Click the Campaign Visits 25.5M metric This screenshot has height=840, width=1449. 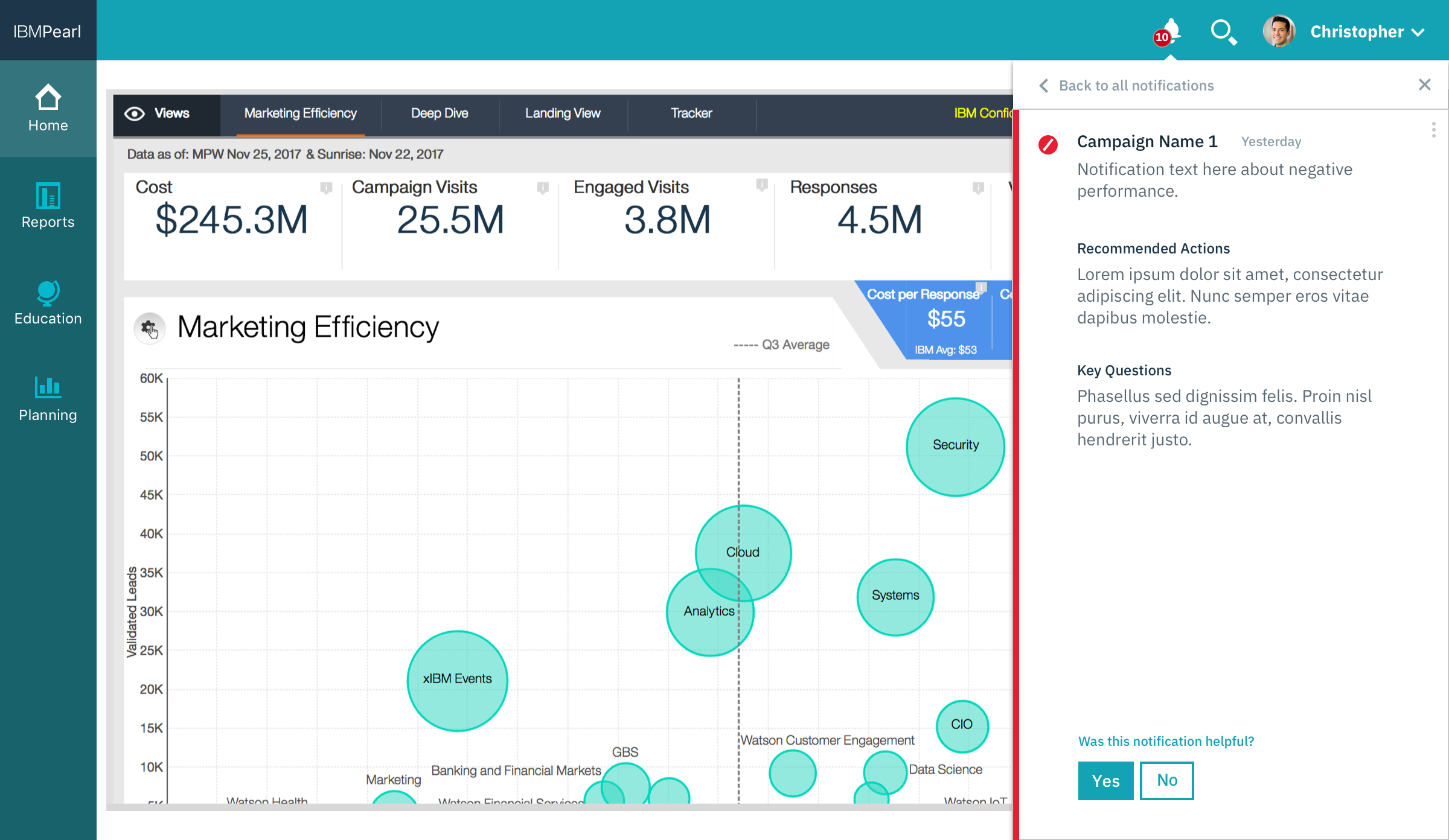pos(450,220)
